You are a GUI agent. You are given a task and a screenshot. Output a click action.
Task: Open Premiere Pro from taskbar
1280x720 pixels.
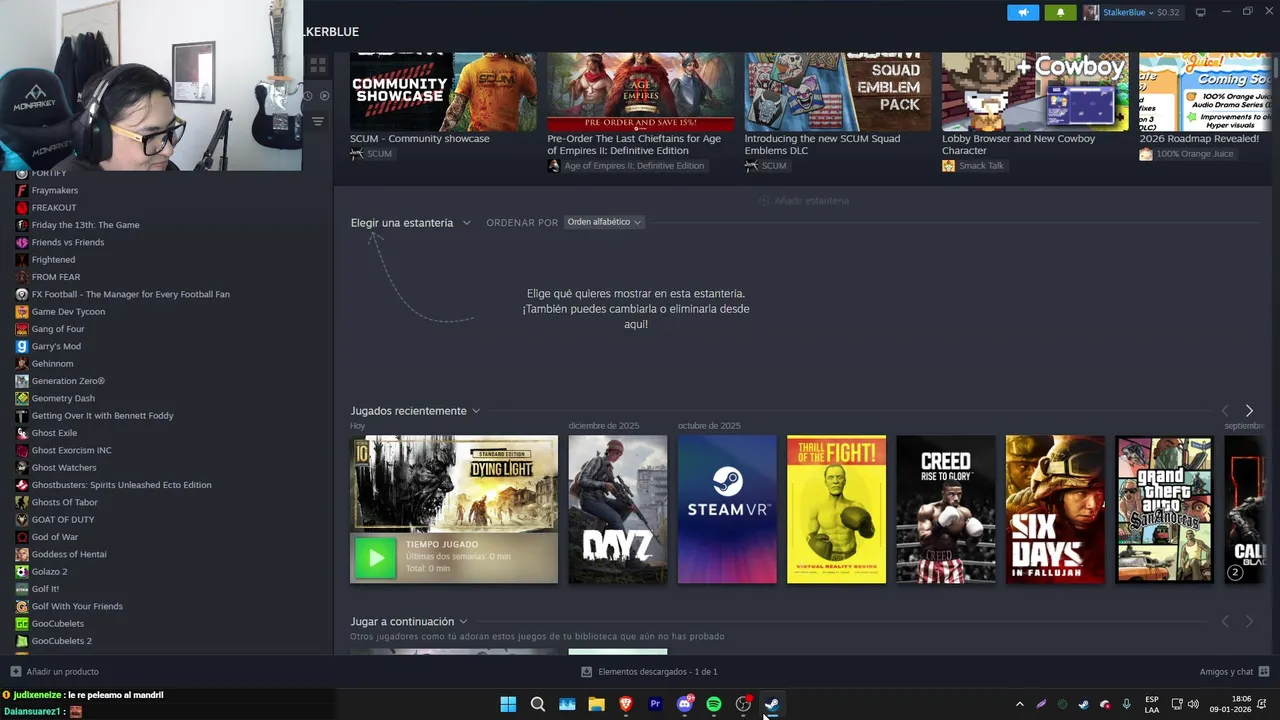(x=655, y=704)
